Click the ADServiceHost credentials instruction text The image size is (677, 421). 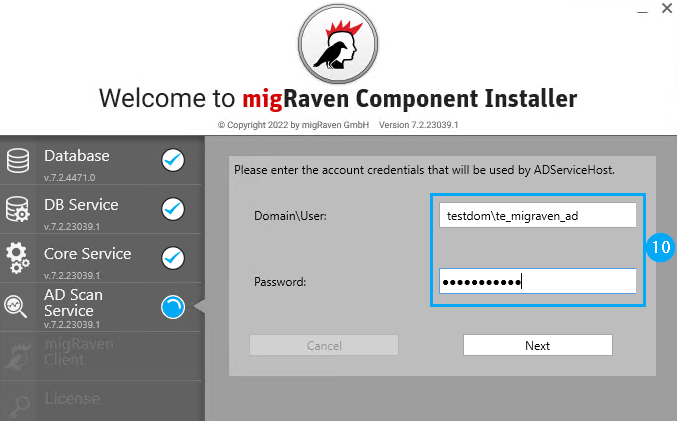coord(424,170)
